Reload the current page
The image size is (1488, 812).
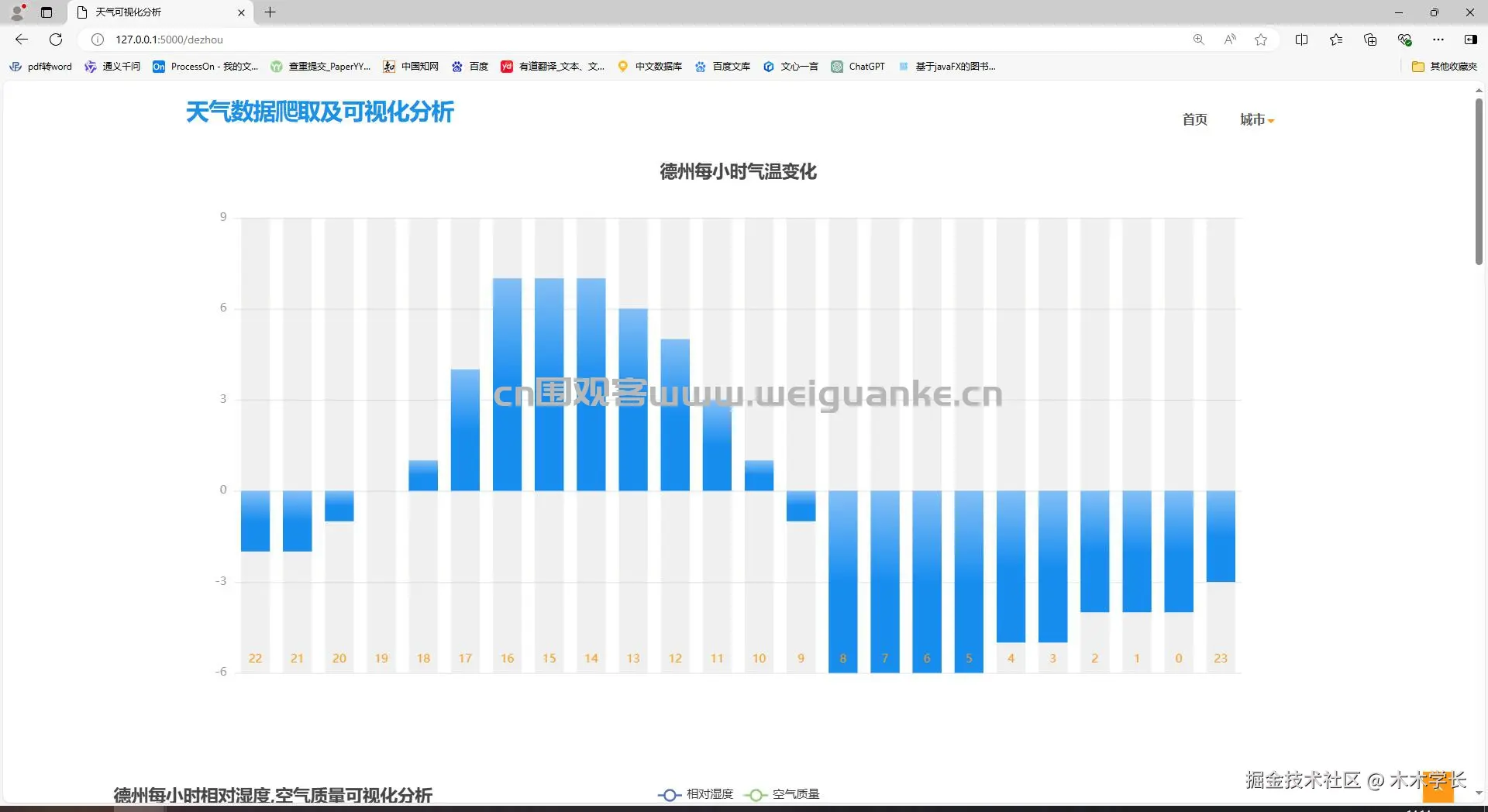pyautogui.click(x=56, y=40)
